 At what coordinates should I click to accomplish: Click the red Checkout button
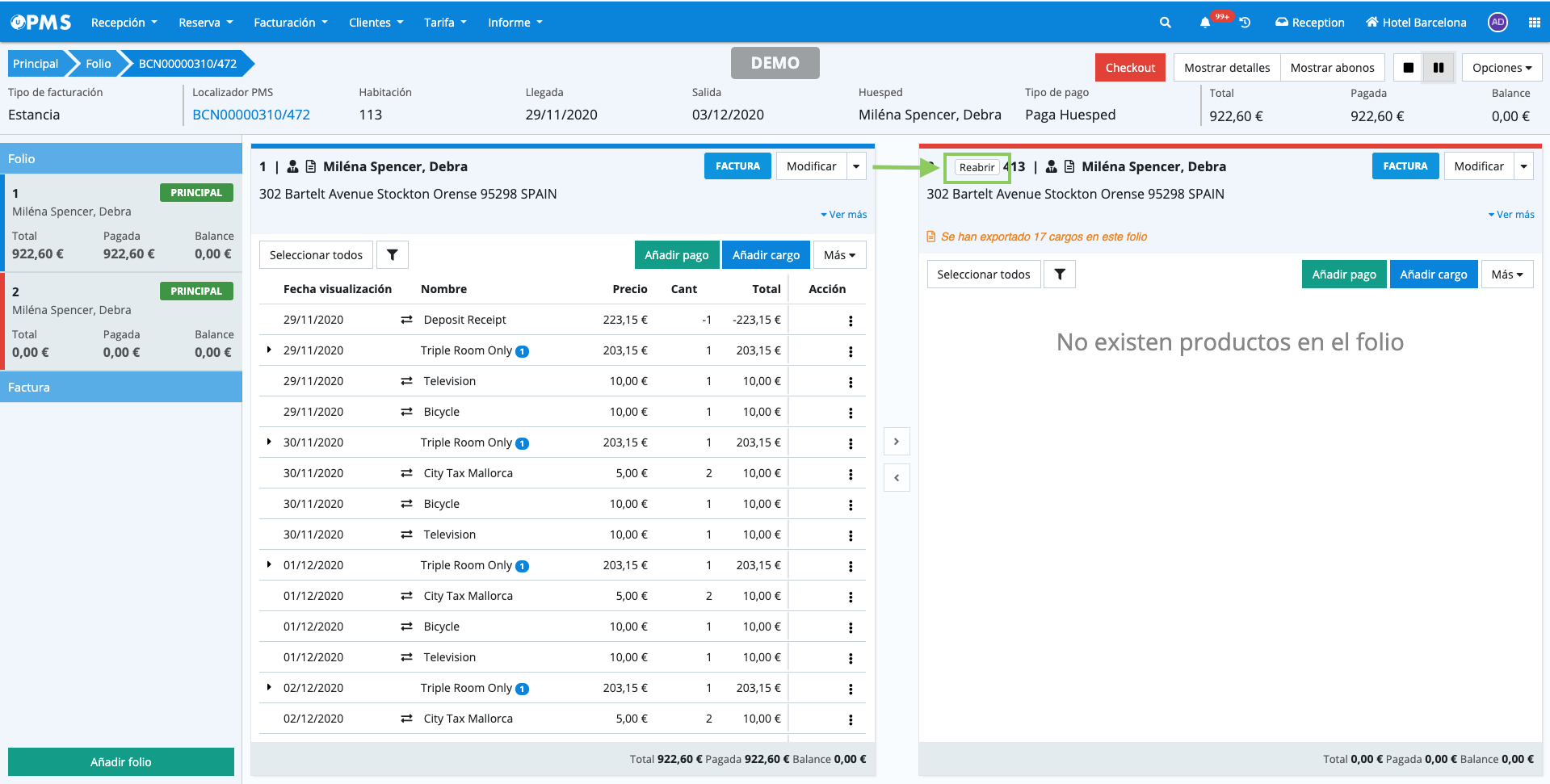pyautogui.click(x=1130, y=68)
